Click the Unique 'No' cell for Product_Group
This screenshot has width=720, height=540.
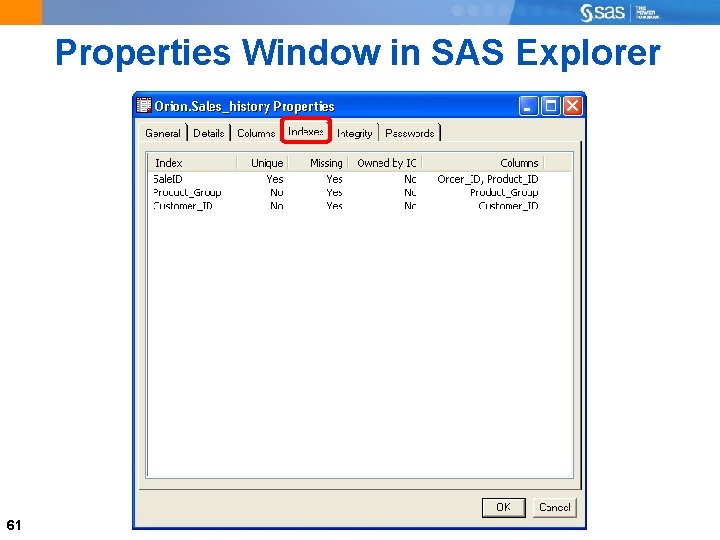coord(276,192)
